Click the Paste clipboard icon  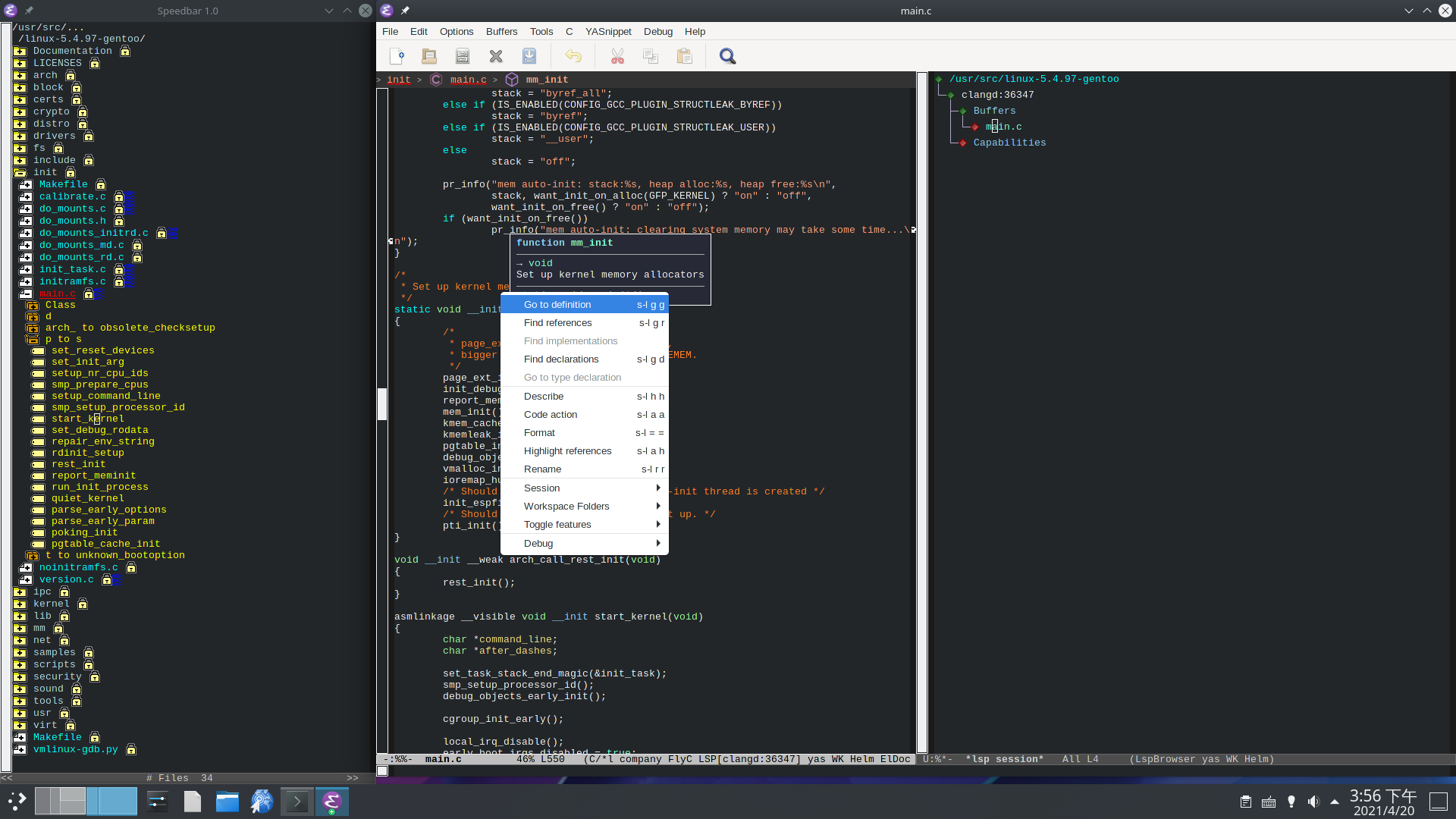click(x=684, y=56)
